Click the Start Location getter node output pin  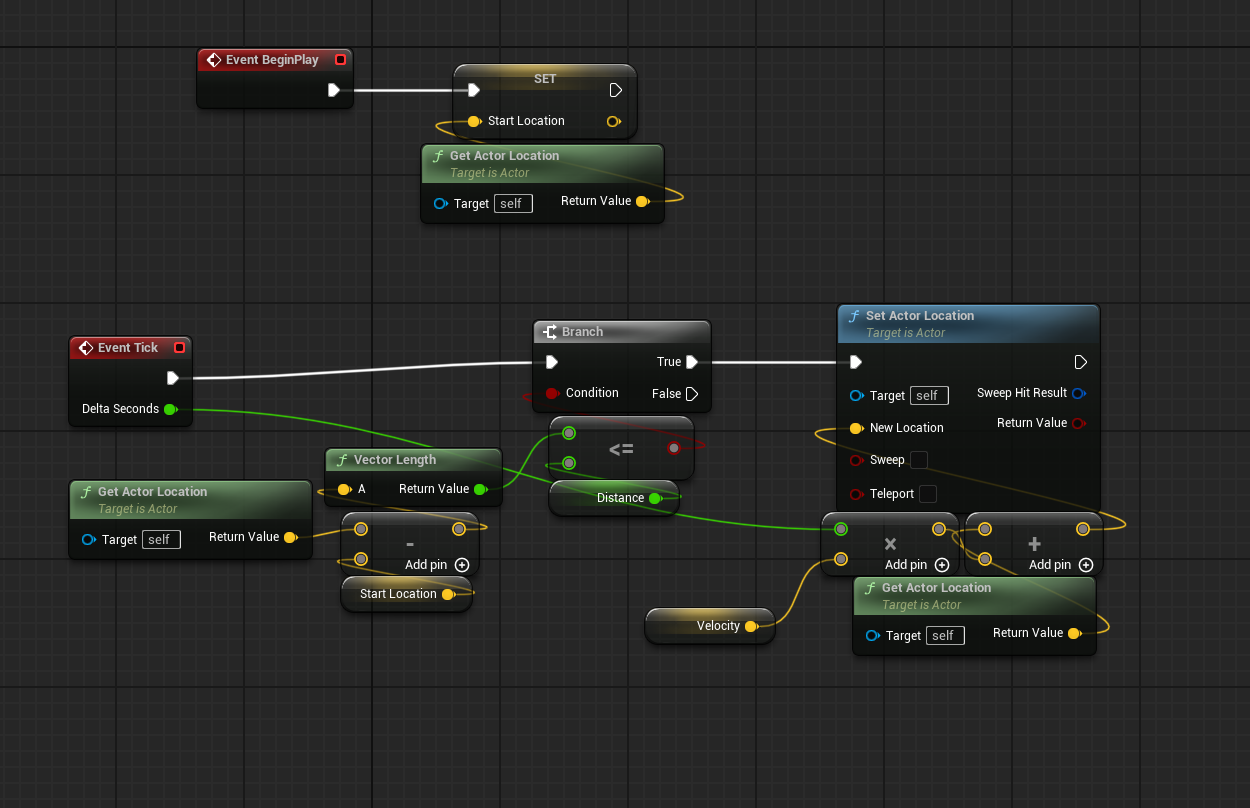coord(448,594)
